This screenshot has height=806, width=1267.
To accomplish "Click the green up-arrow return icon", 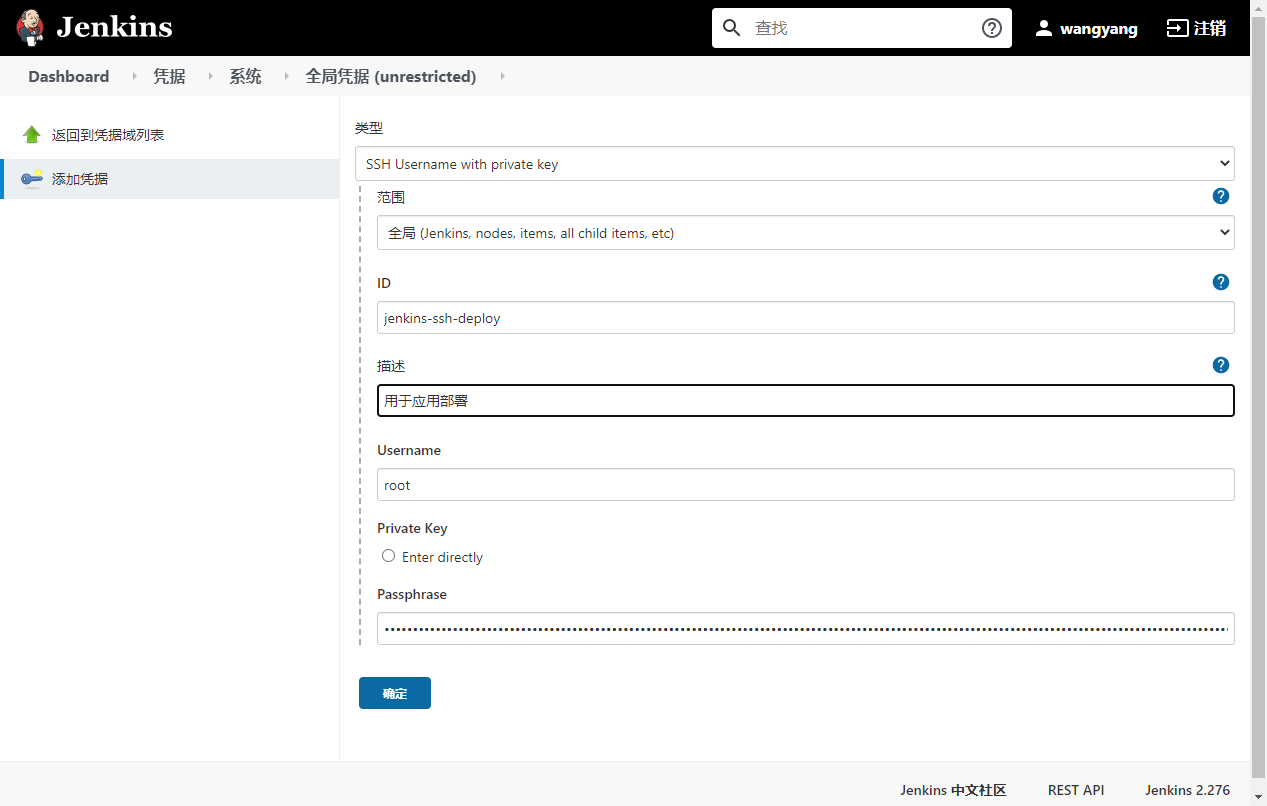I will click(x=32, y=135).
